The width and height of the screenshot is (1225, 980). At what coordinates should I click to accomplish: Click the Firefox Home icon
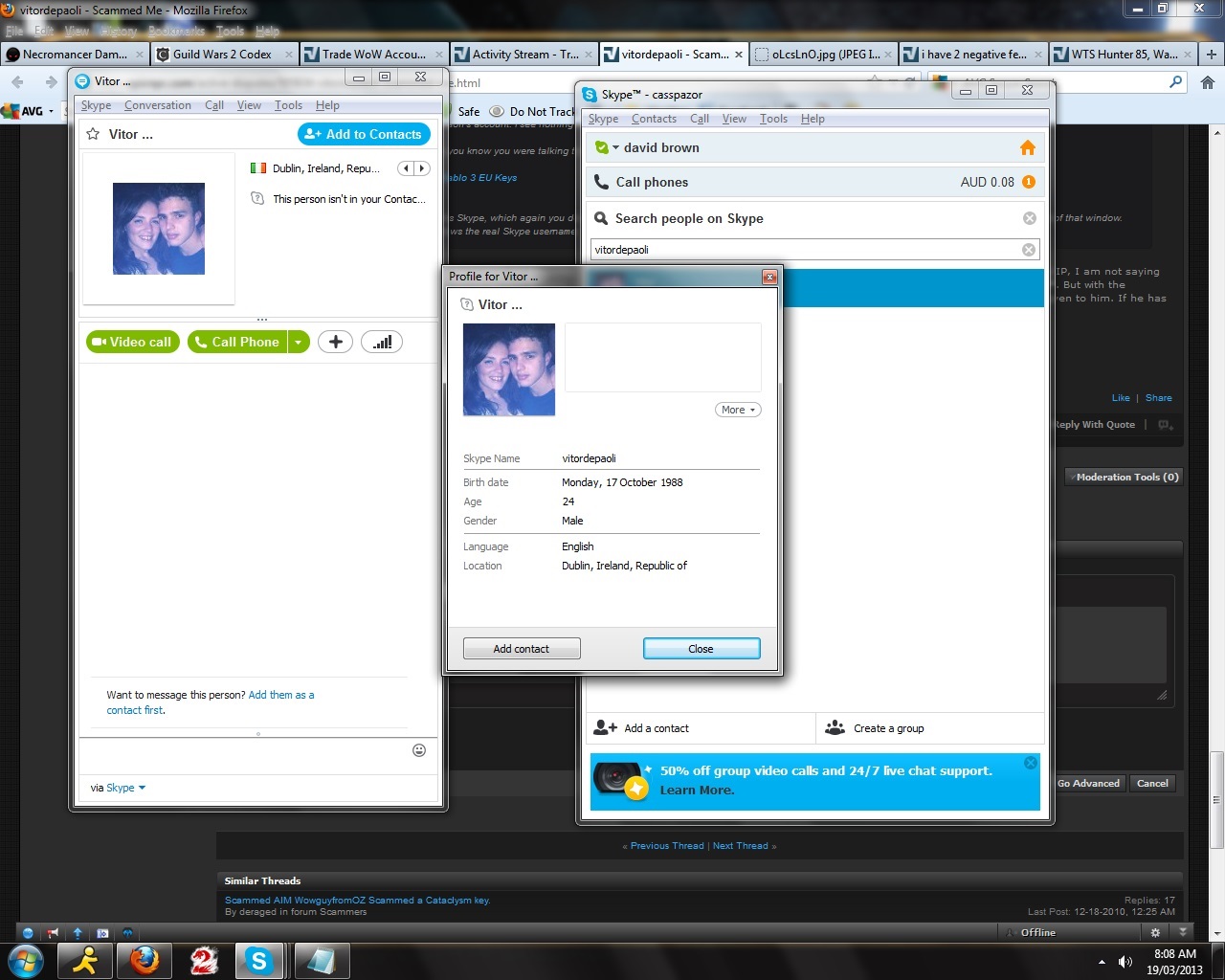click(x=1208, y=82)
